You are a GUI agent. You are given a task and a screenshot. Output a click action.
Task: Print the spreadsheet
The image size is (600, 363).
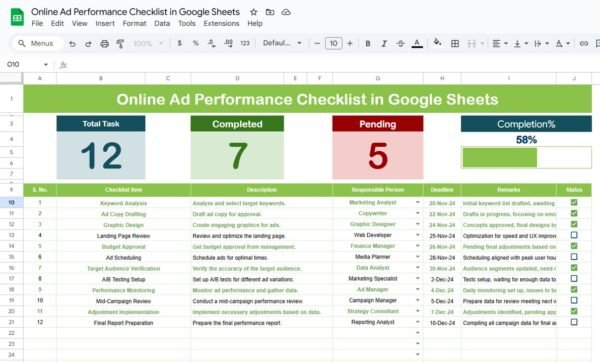coord(104,44)
